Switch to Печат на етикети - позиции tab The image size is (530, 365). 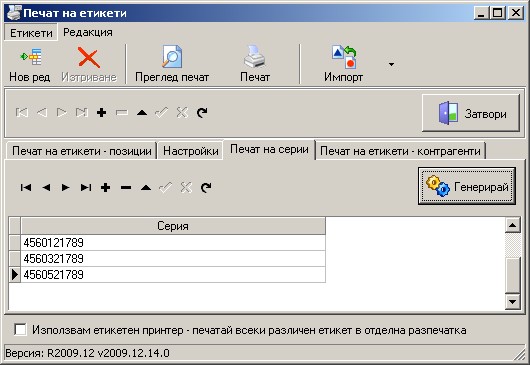[81, 151]
